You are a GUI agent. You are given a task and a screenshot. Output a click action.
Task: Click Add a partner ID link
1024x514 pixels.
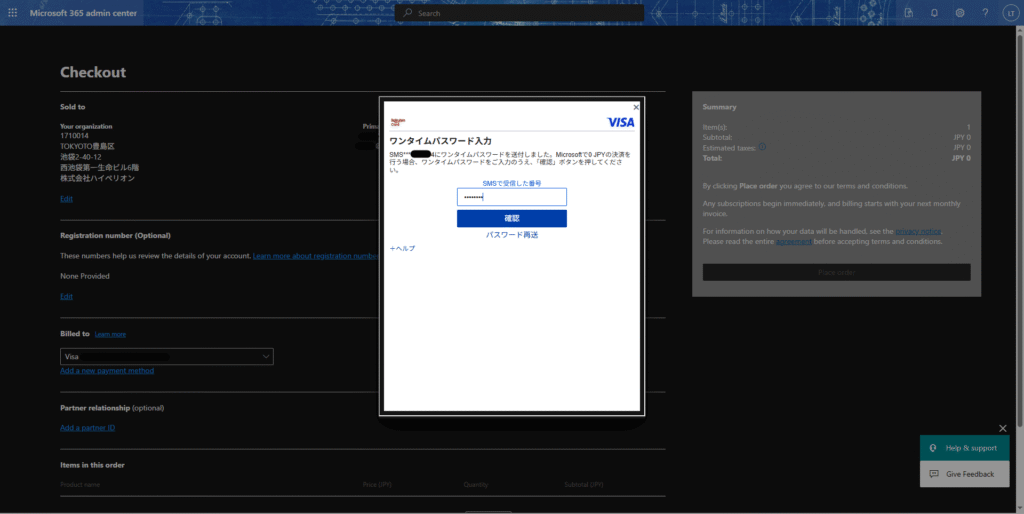click(87, 428)
